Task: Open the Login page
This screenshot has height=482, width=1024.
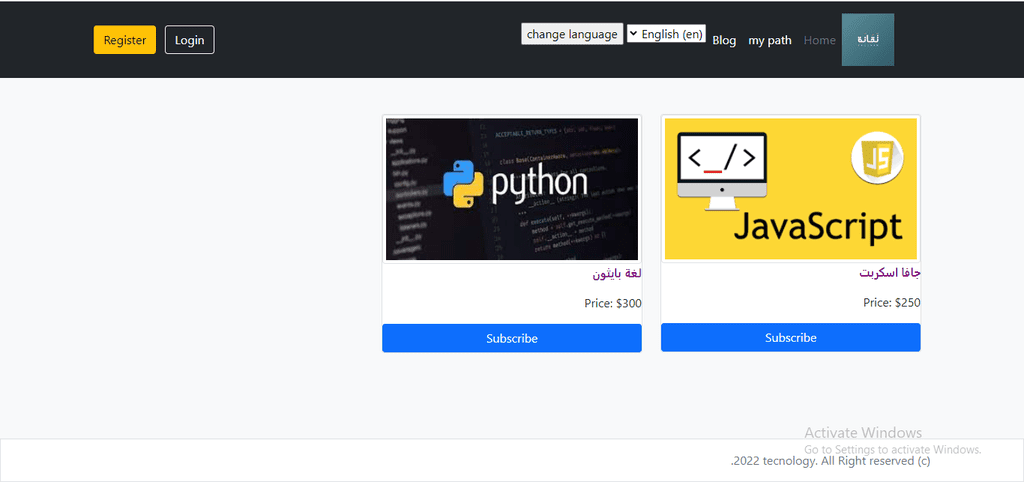Action: pos(189,40)
